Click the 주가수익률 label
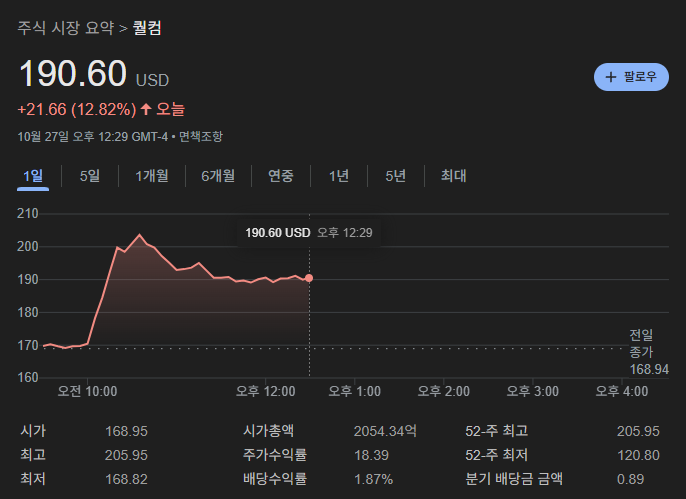Screen dimensions: 686x499 click(275, 455)
